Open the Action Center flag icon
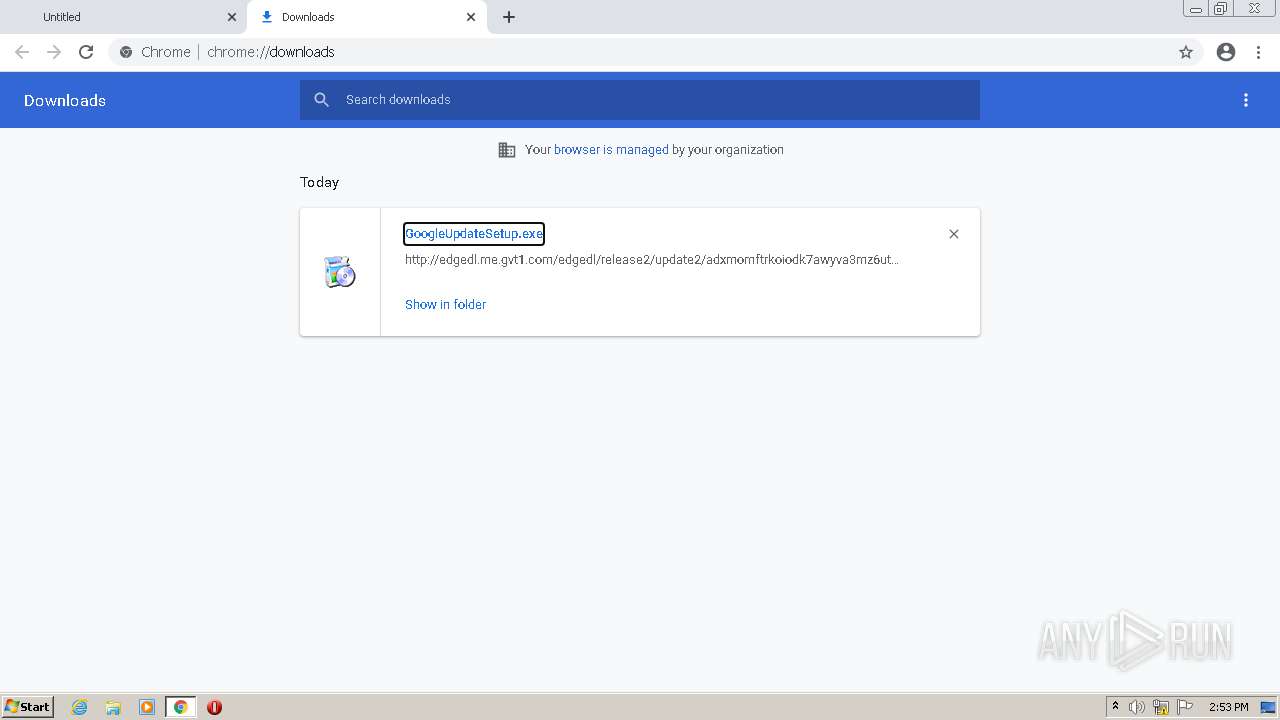 (1185, 707)
